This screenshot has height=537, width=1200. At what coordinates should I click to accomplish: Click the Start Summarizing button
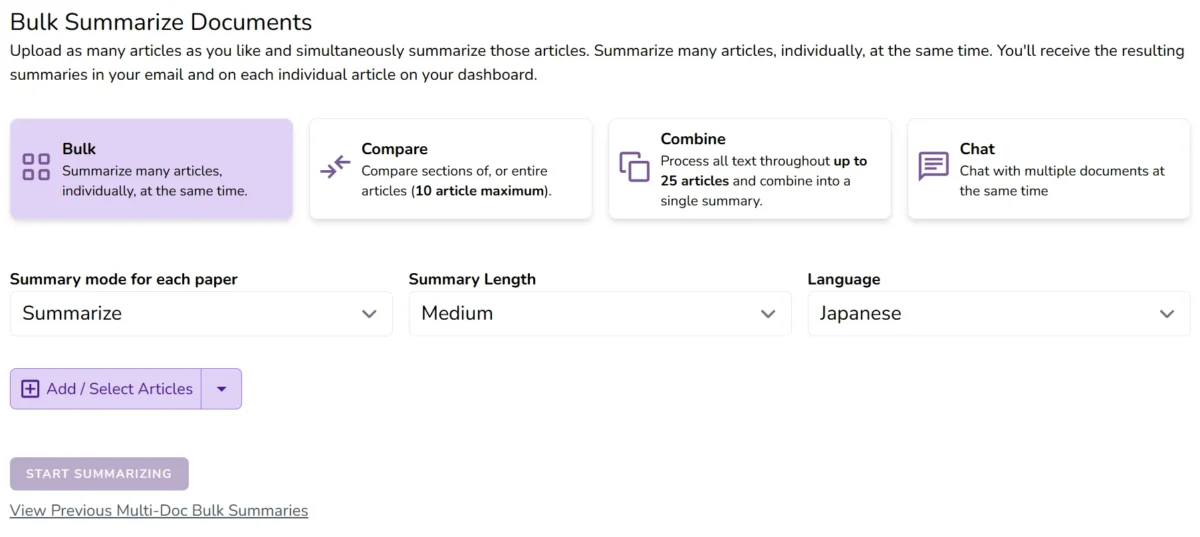[x=99, y=474]
